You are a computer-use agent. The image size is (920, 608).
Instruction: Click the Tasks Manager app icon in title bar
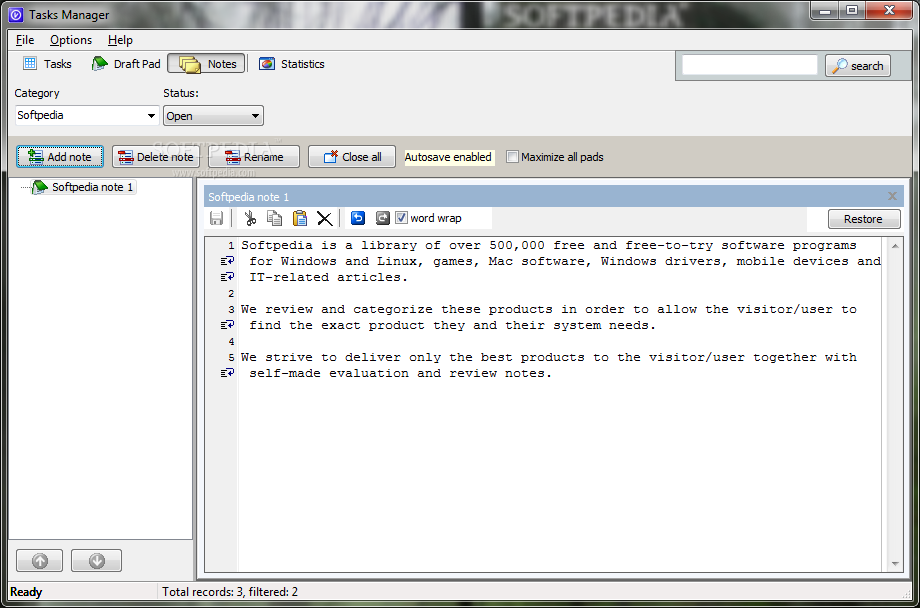(17, 14)
